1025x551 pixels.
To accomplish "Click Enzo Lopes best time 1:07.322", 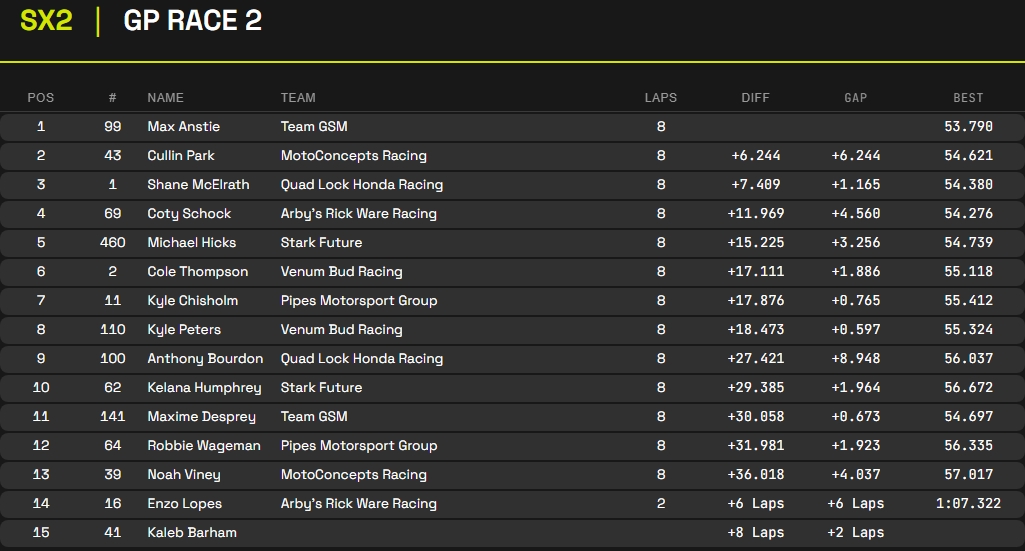I will tap(968, 504).
